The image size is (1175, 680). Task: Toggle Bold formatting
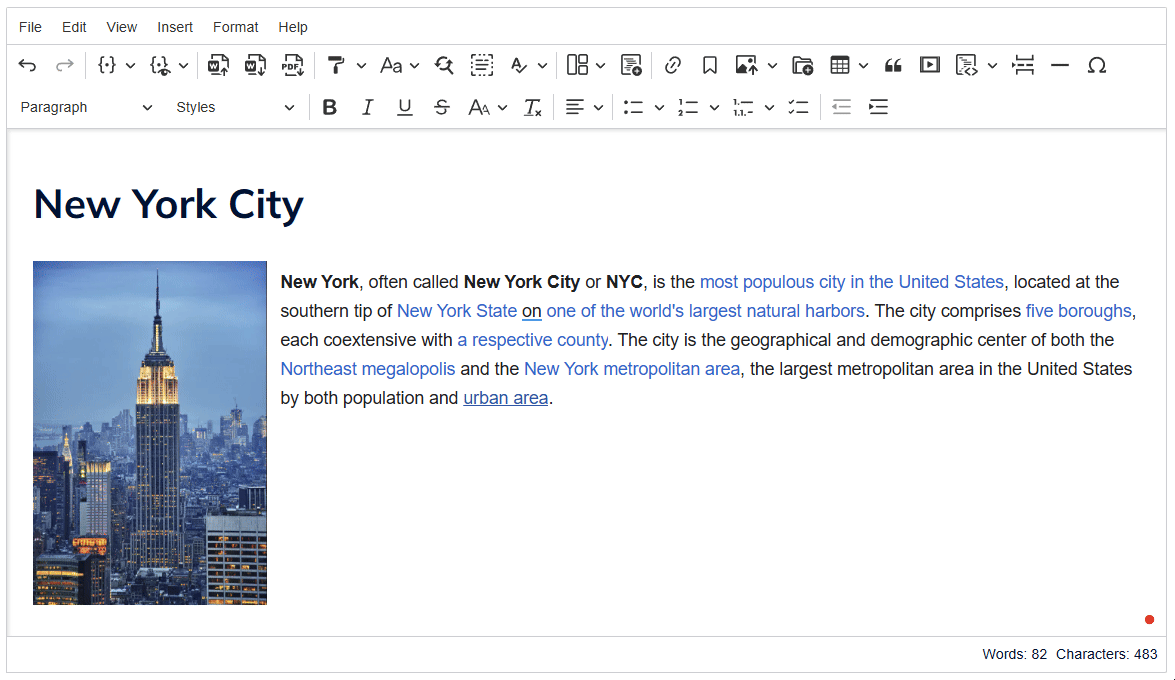[x=330, y=108]
